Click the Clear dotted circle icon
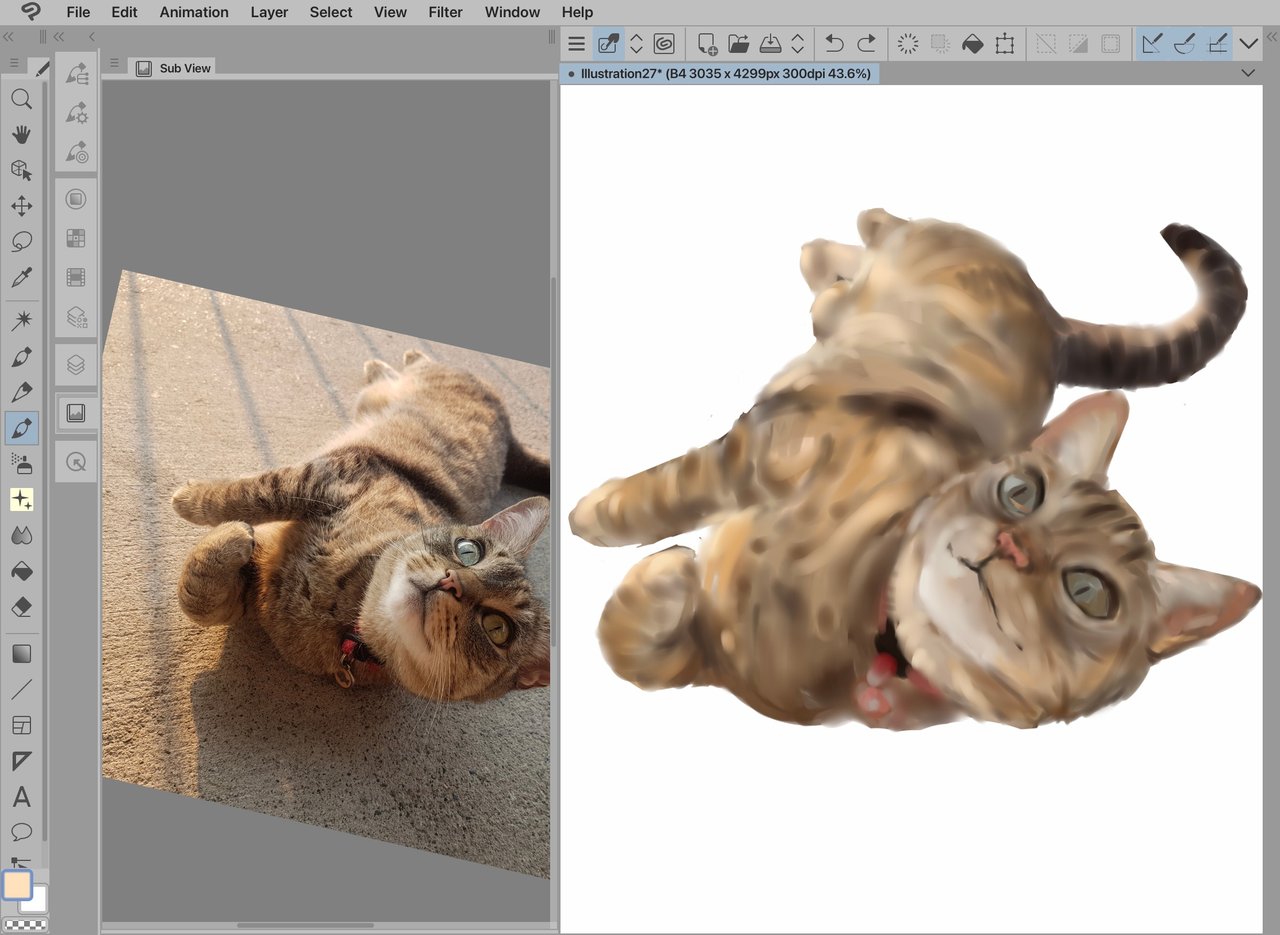This screenshot has width=1280, height=935. pos(908,44)
